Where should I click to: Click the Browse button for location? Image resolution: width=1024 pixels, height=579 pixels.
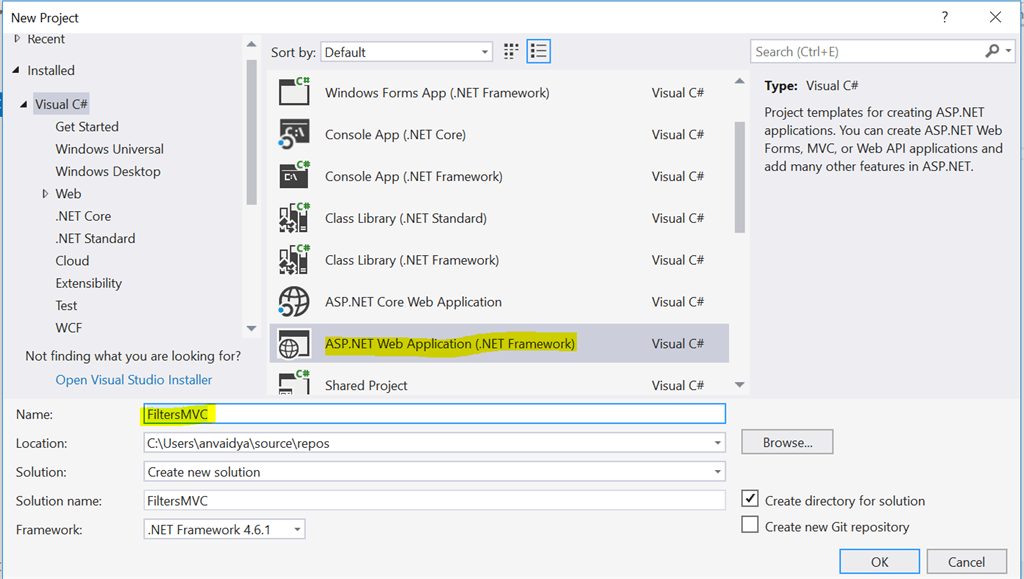pos(786,441)
